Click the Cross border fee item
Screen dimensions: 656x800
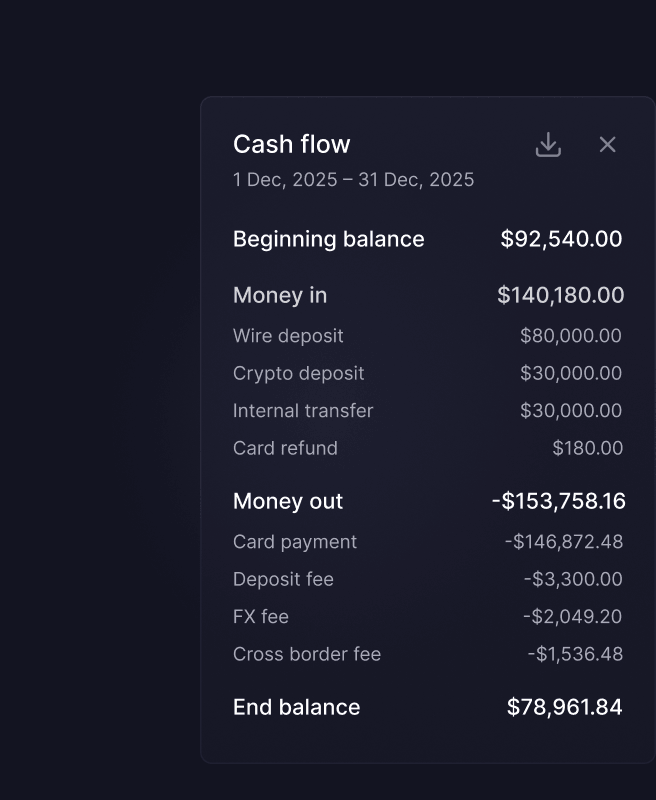click(x=427, y=654)
